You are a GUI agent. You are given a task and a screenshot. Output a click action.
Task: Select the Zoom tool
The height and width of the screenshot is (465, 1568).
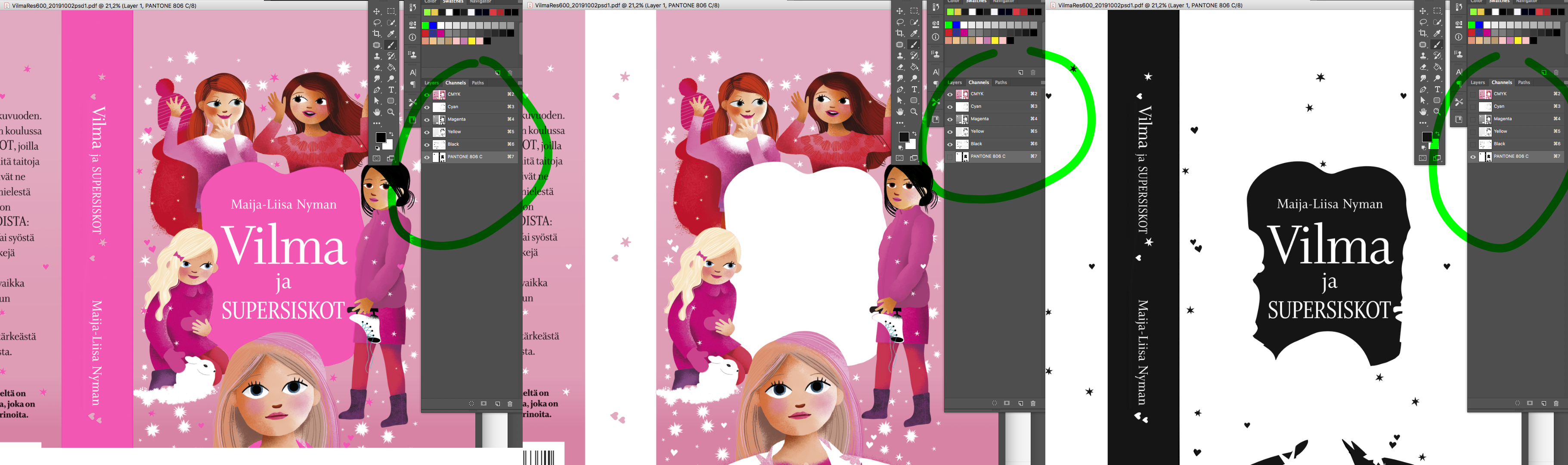[390, 112]
